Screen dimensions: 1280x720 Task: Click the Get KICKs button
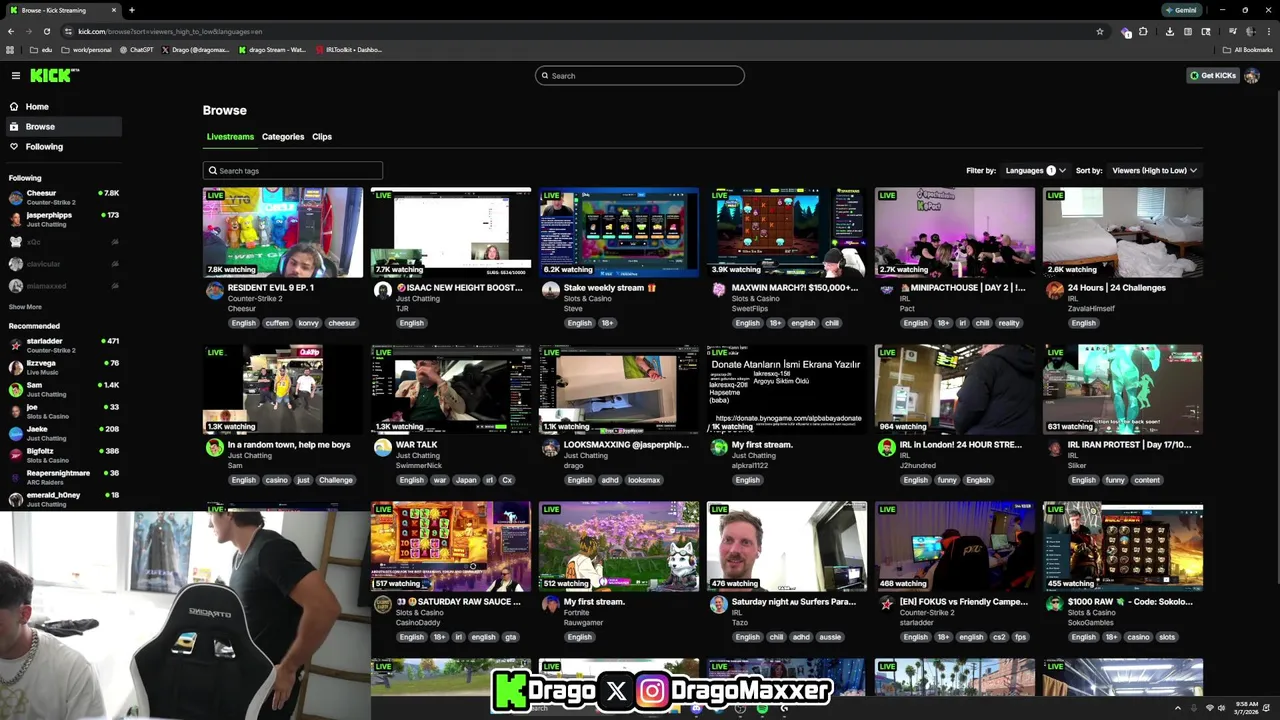[1212, 75]
